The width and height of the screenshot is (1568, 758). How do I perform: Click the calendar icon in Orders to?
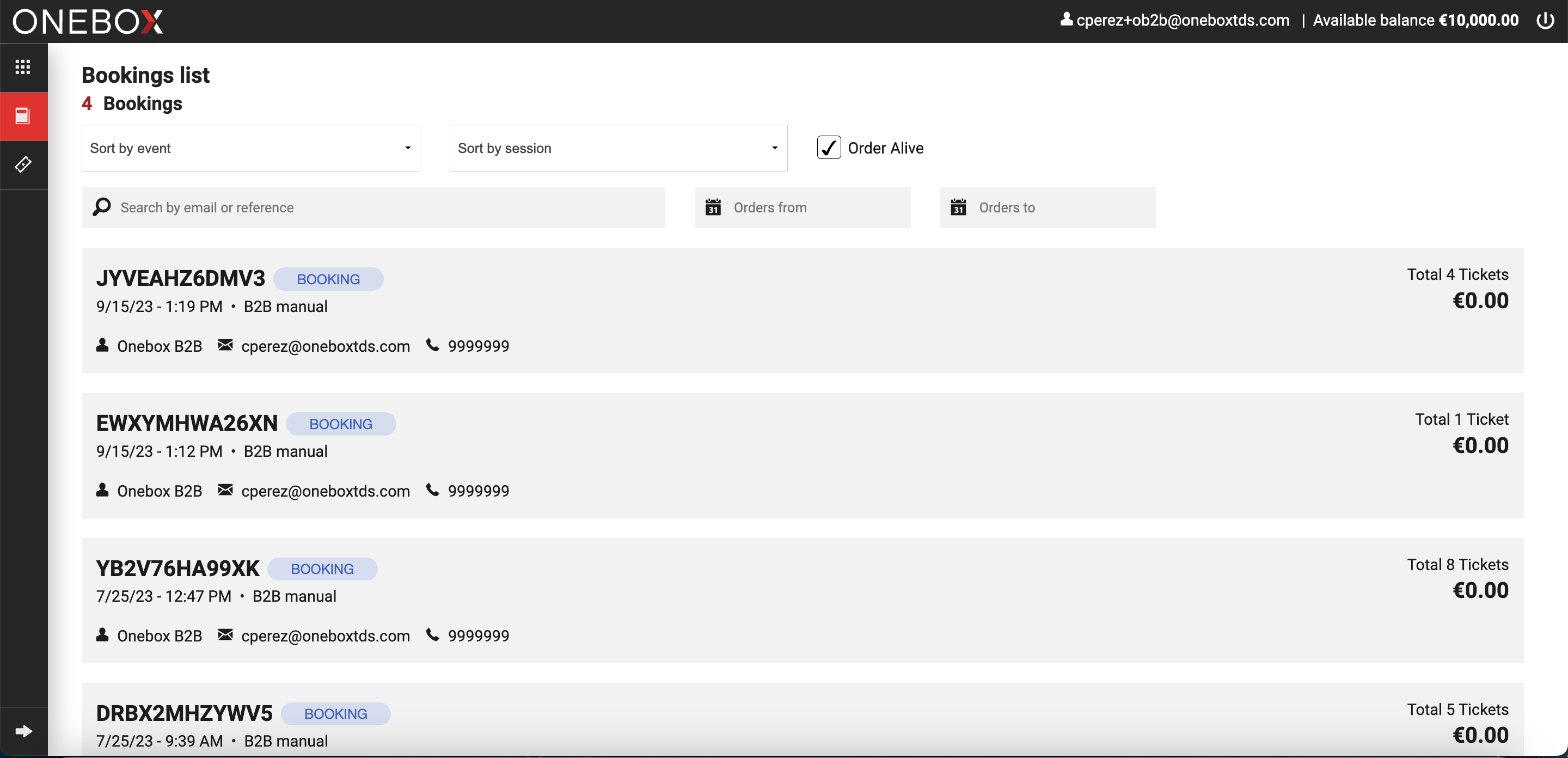[x=958, y=207]
